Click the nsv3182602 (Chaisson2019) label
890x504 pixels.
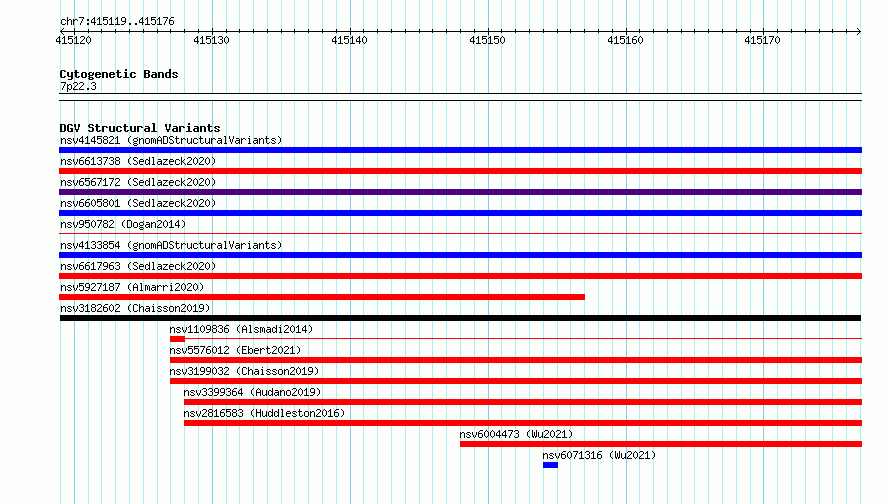click(x=135, y=308)
